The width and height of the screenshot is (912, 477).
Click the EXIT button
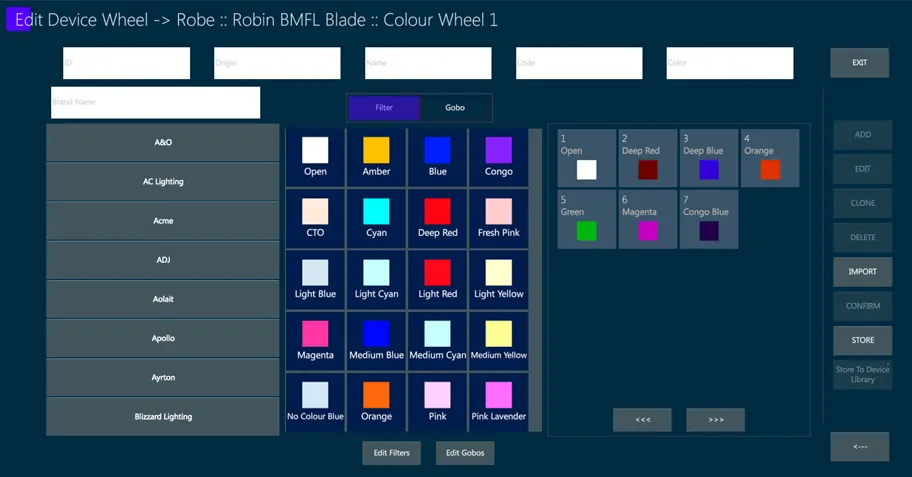tap(860, 63)
